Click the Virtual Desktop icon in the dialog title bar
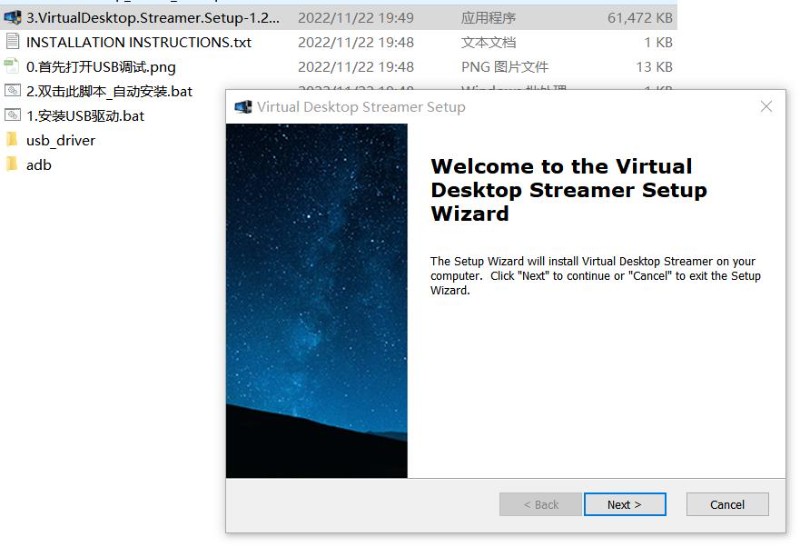 tap(243, 107)
